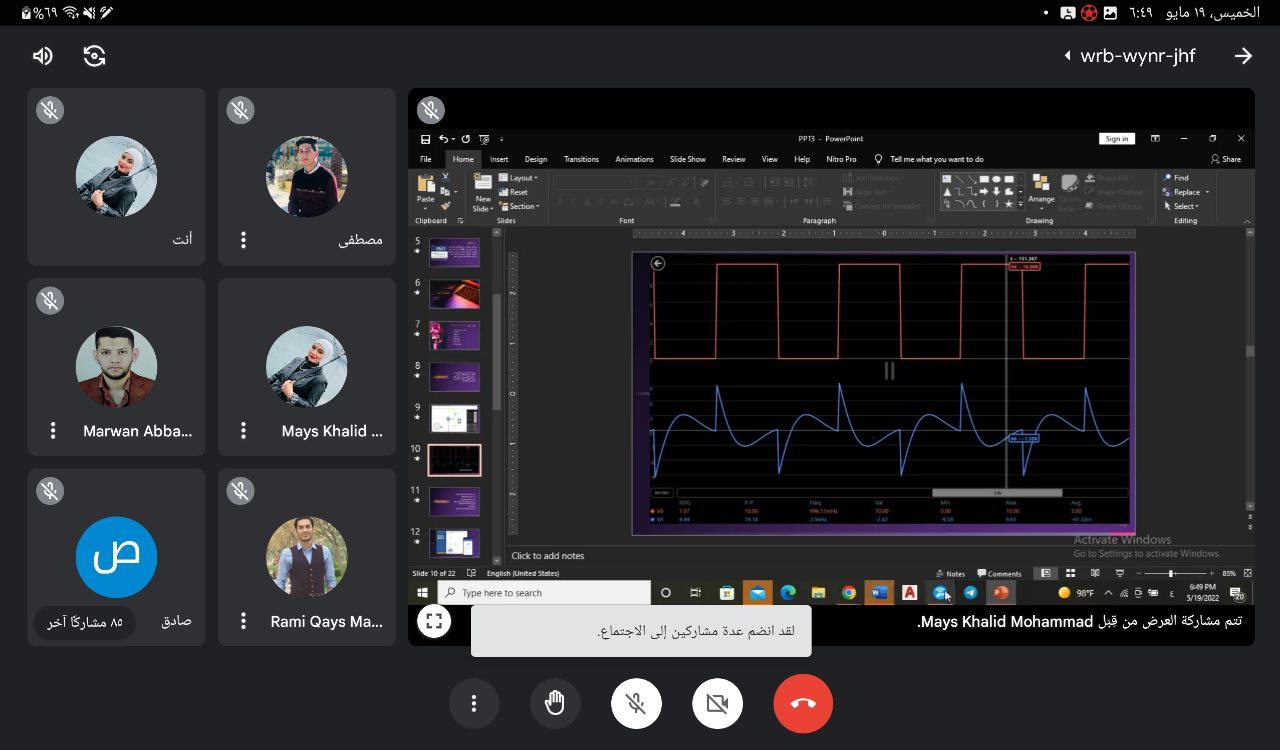Viewport: 1280px width, 750px height.
Task: Click the Paste clipboard icon
Action: click(426, 184)
